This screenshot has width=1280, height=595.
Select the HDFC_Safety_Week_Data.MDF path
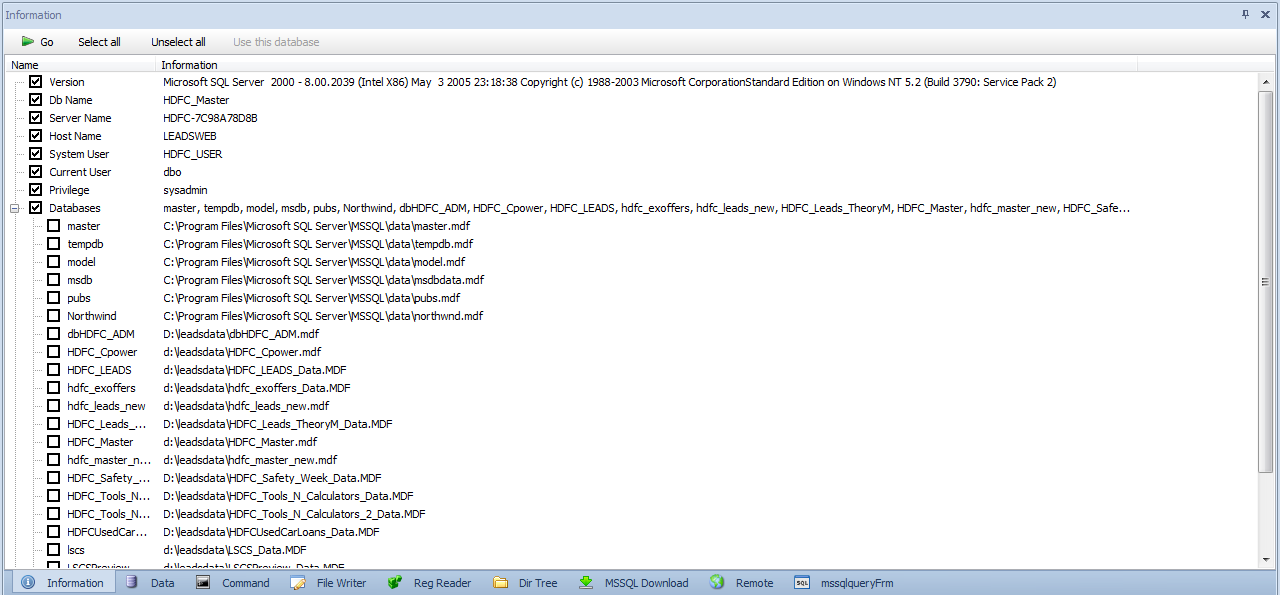tap(272, 478)
